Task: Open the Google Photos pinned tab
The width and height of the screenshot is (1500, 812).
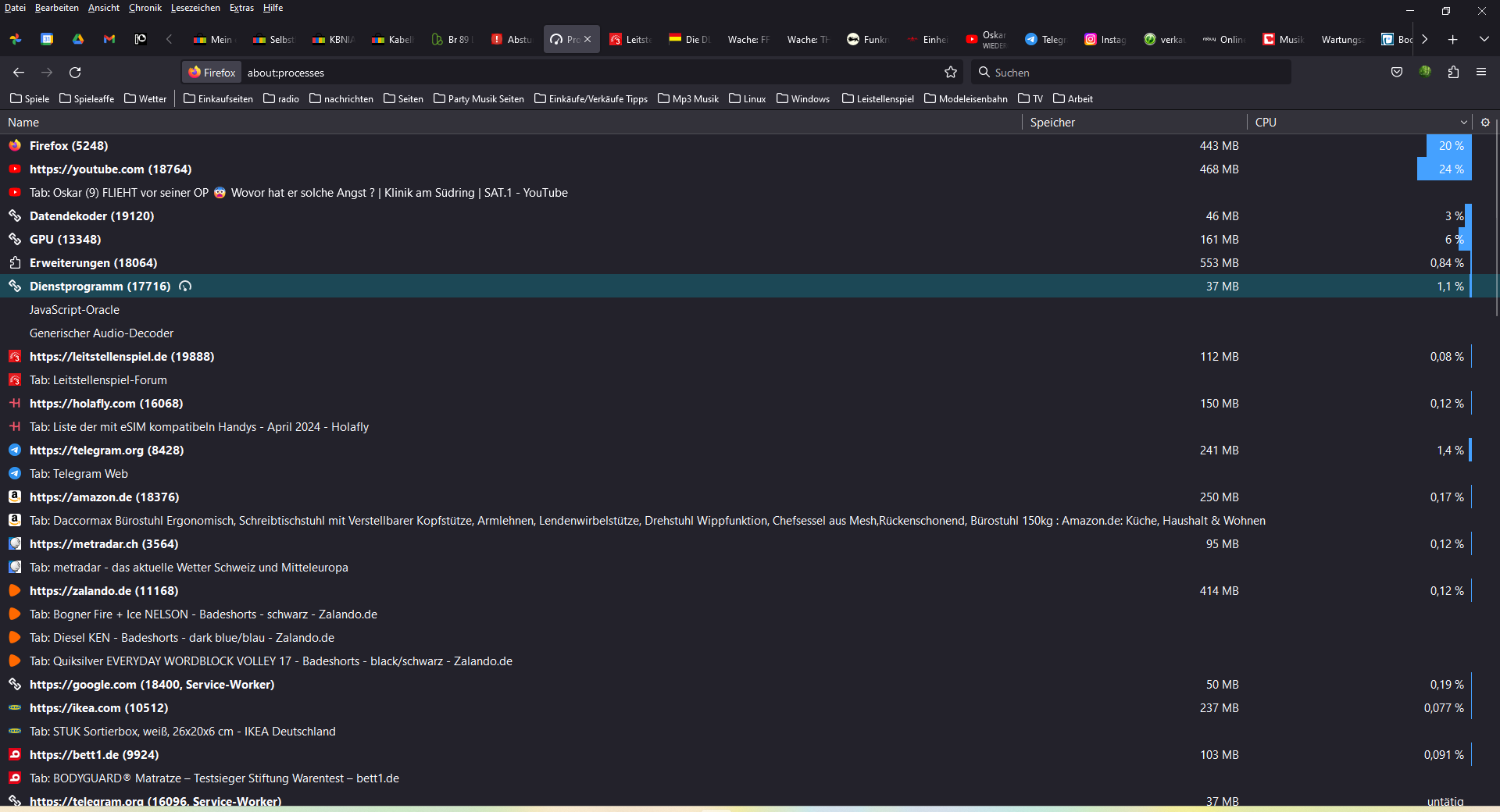Action: [16, 39]
